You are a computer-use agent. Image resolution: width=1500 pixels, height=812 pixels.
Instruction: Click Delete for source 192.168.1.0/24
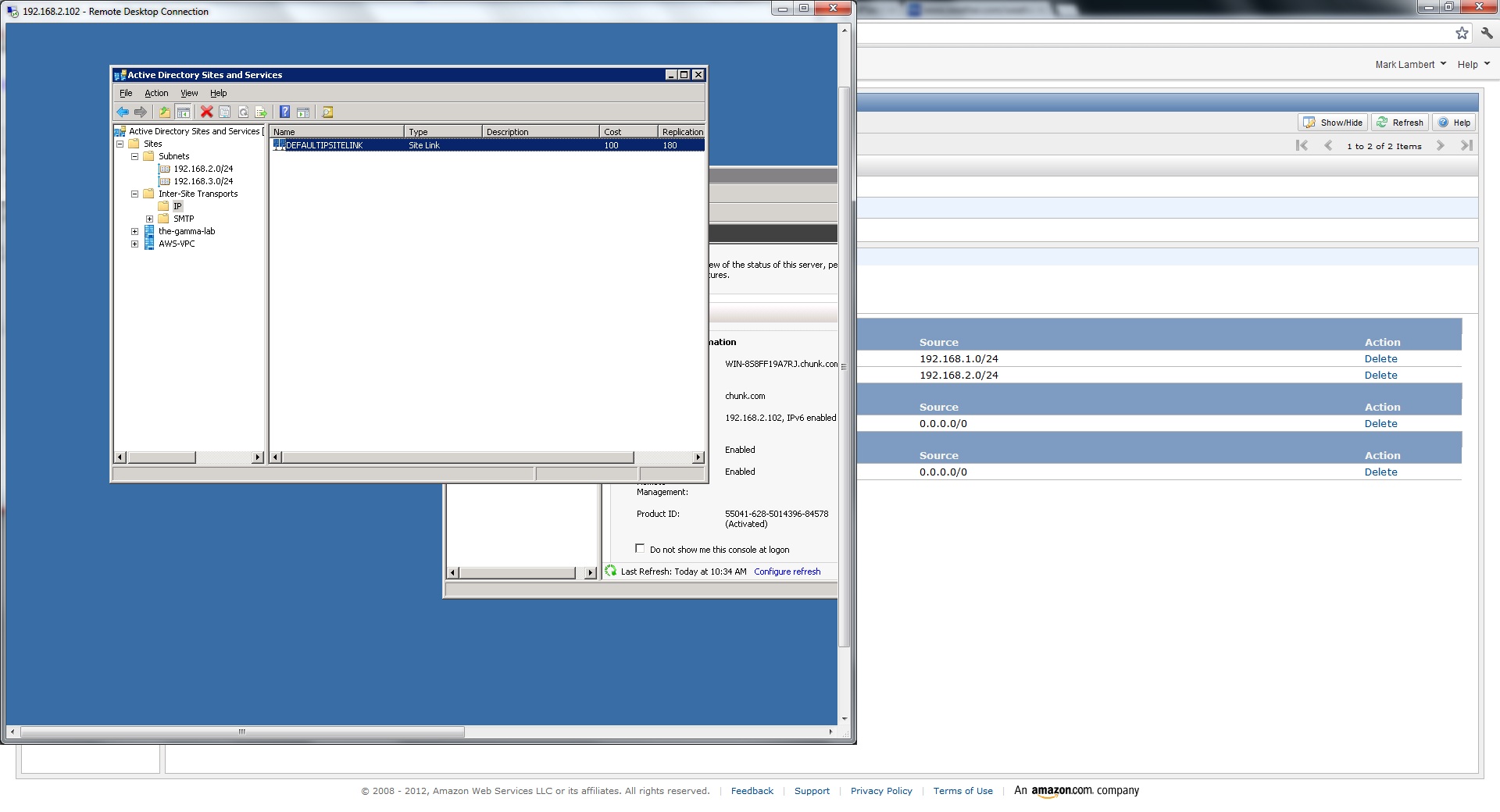(x=1380, y=359)
